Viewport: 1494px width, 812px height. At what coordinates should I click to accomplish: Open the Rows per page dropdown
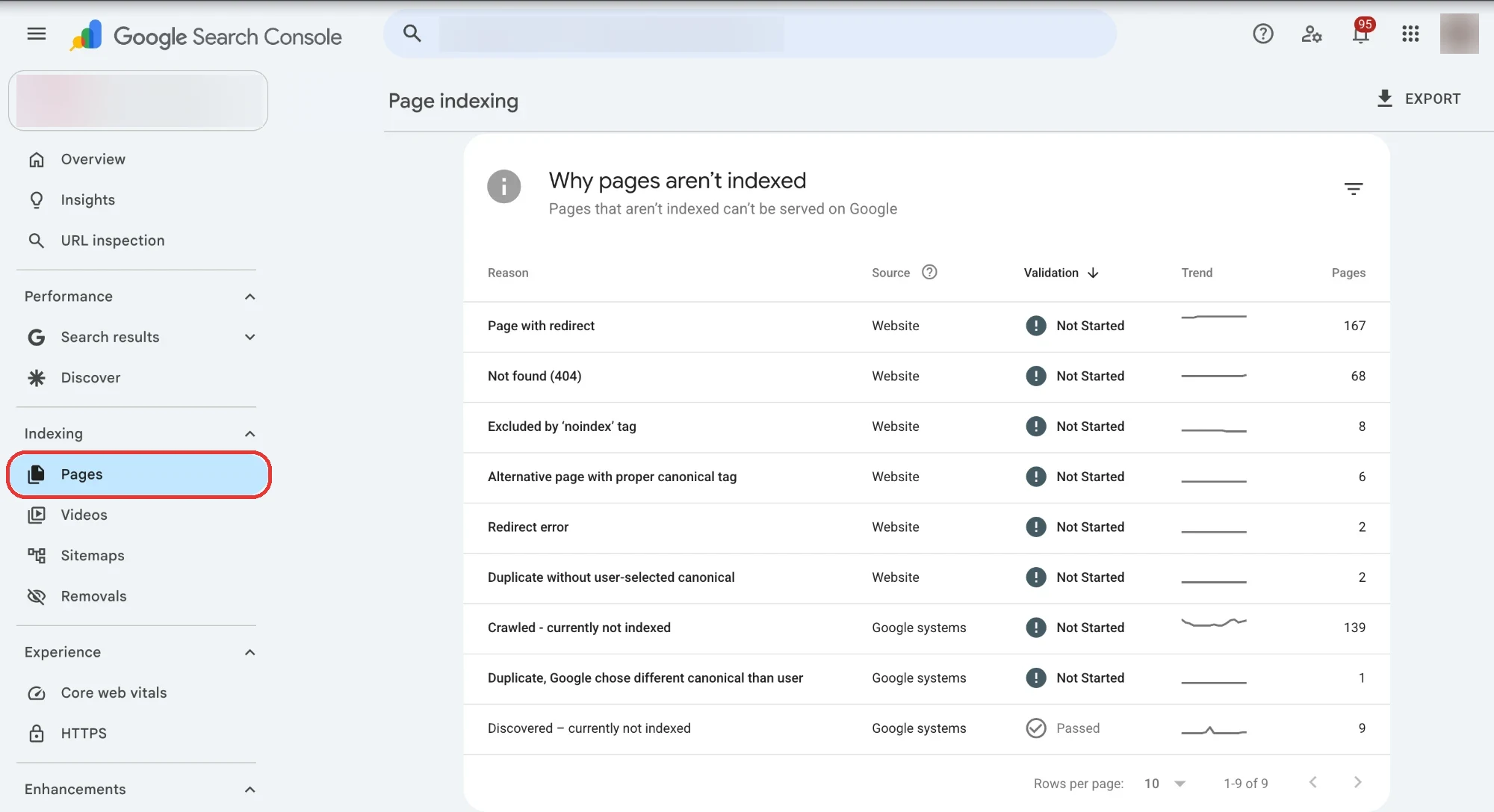(1165, 784)
